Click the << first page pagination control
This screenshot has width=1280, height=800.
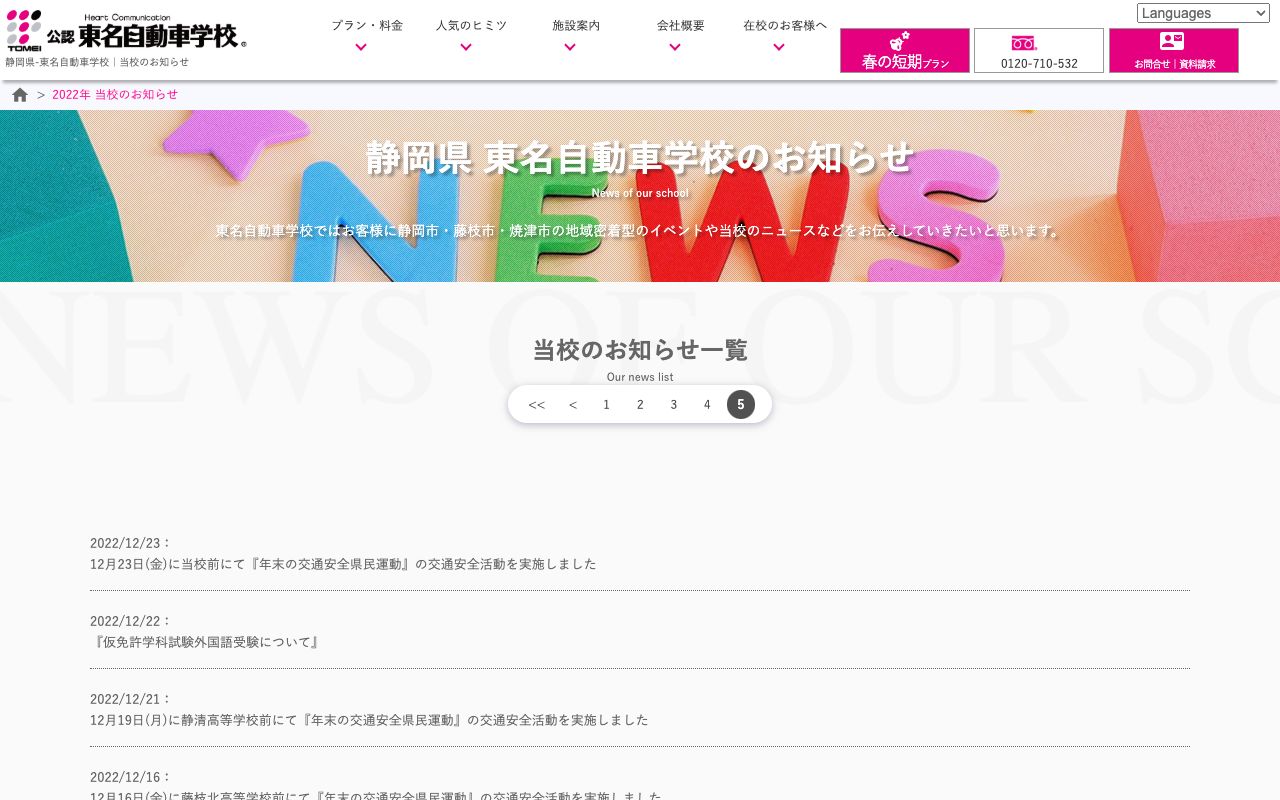pos(536,404)
